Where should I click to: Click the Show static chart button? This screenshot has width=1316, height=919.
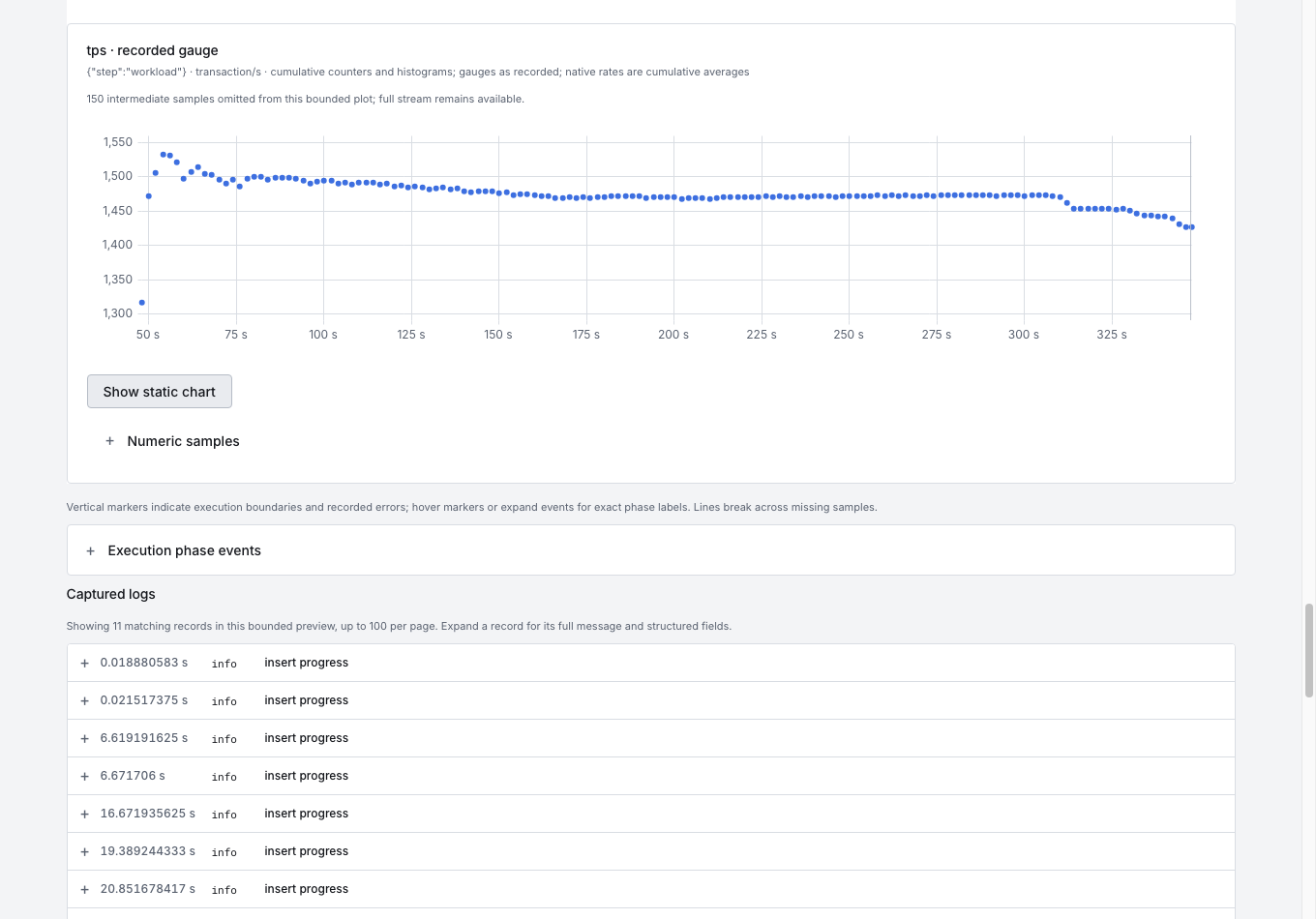pyautogui.click(x=160, y=392)
